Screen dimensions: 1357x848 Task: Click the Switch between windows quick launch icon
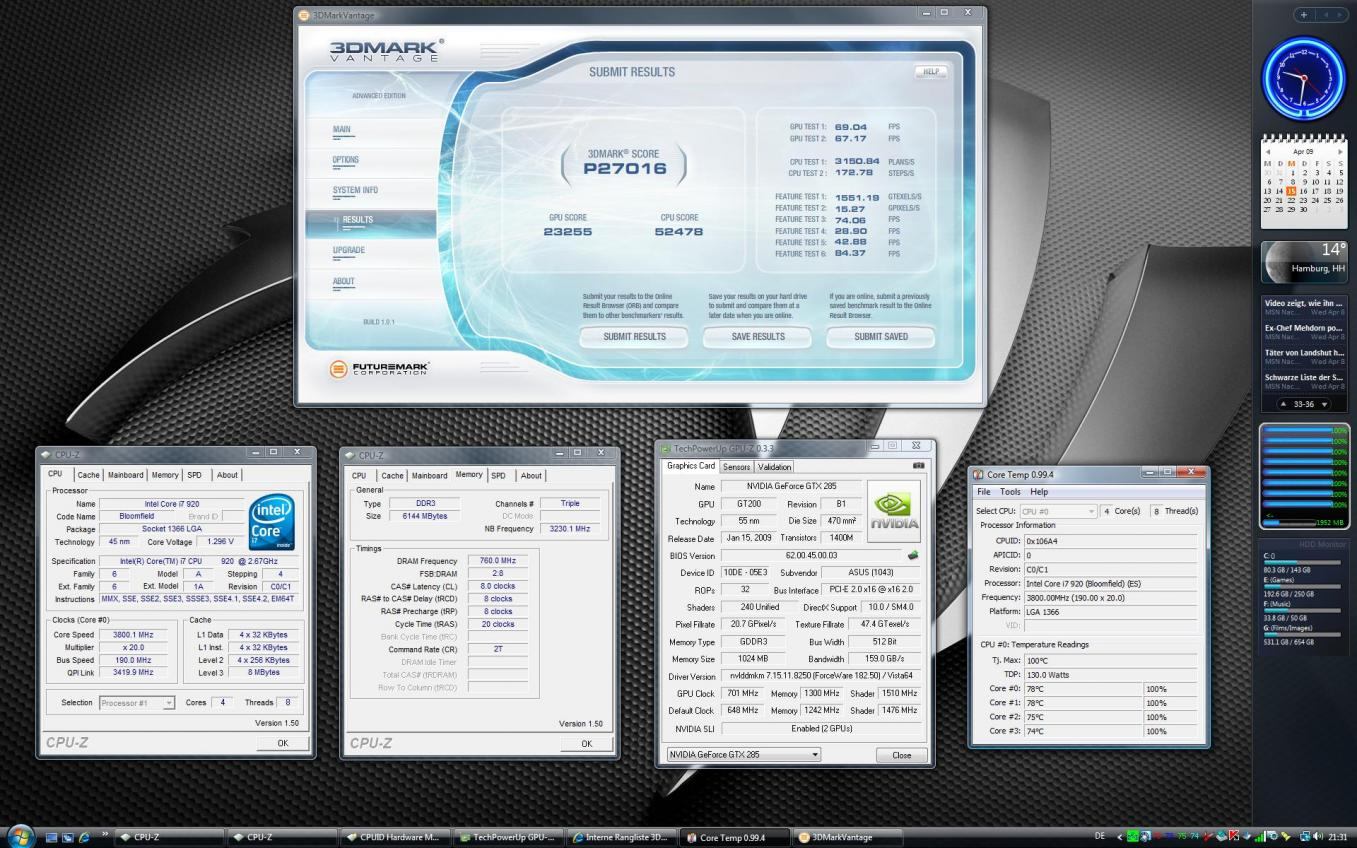pos(69,837)
